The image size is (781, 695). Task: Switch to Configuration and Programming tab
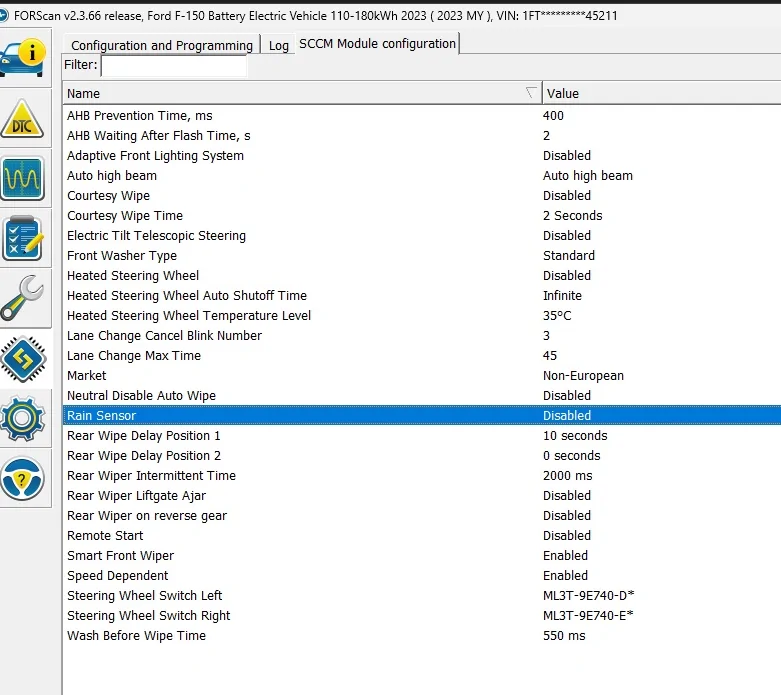pyautogui.click(x=162, y=45)
